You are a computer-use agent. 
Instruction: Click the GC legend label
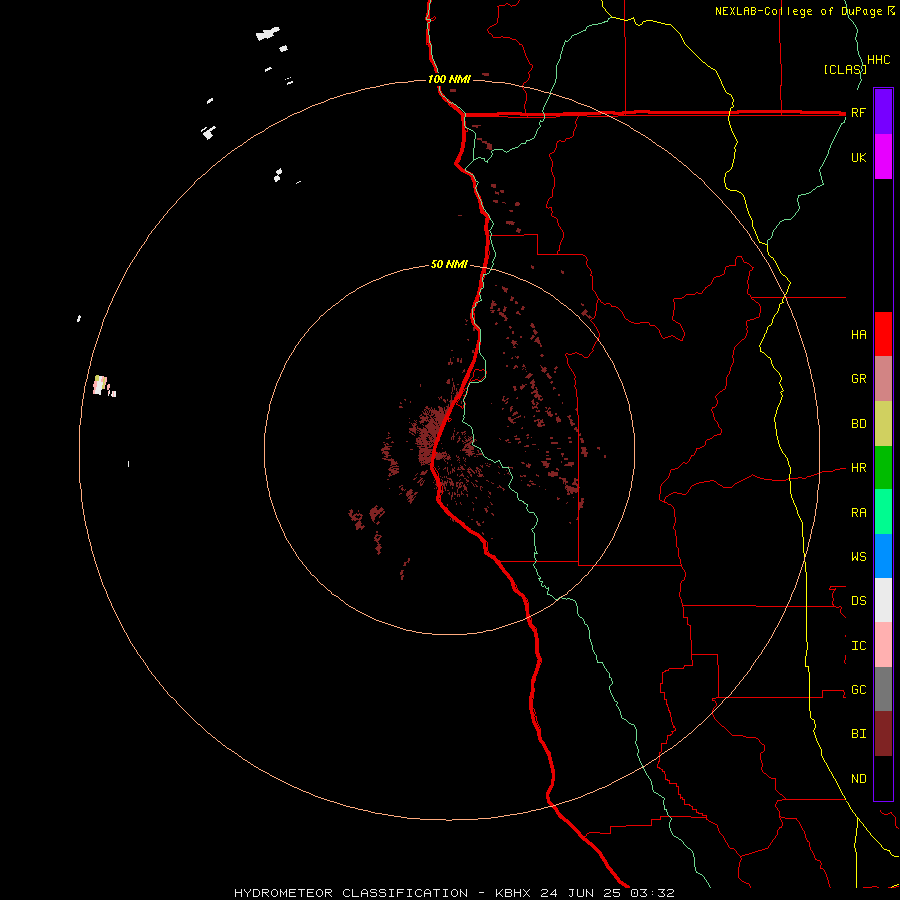pos(859,690)
